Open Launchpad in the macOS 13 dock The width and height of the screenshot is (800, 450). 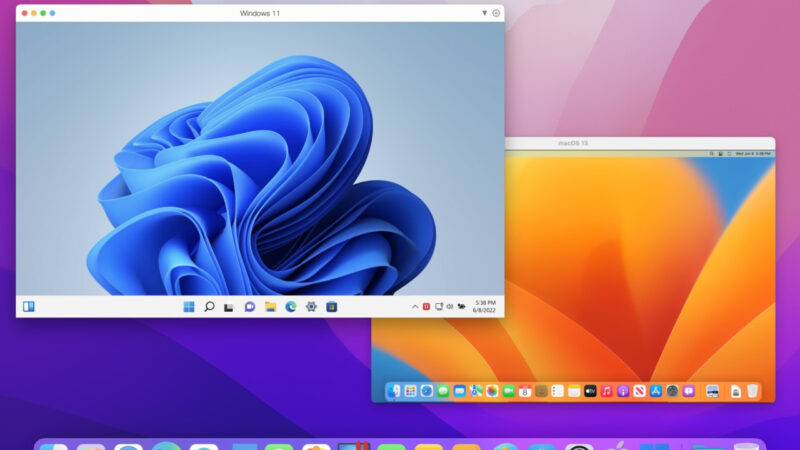coord(410,391)
